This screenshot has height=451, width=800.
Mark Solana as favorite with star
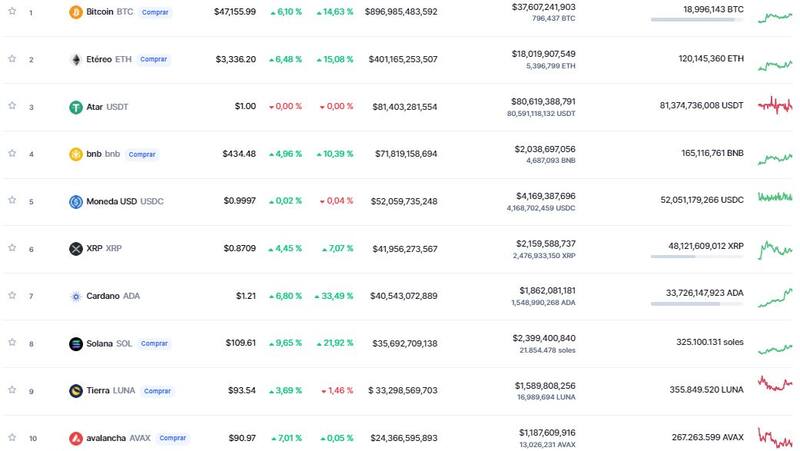click(x=12, y=343)
